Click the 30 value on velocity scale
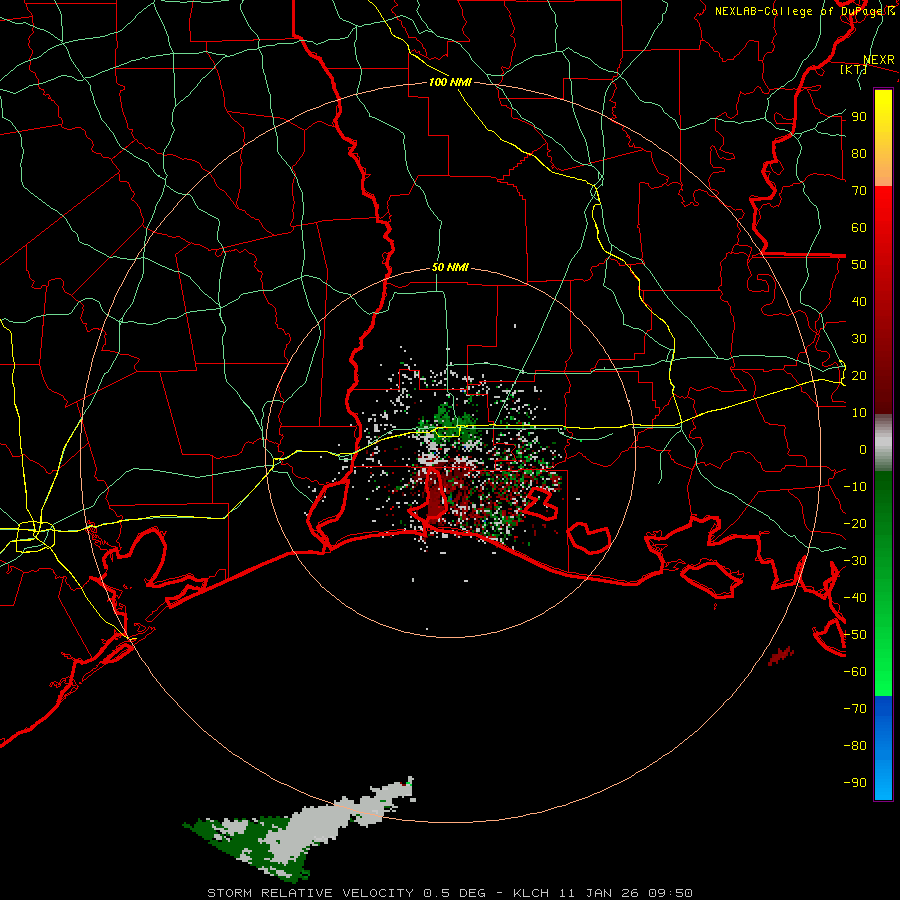Viewport: 900px width, 900px height. point(859,339)
